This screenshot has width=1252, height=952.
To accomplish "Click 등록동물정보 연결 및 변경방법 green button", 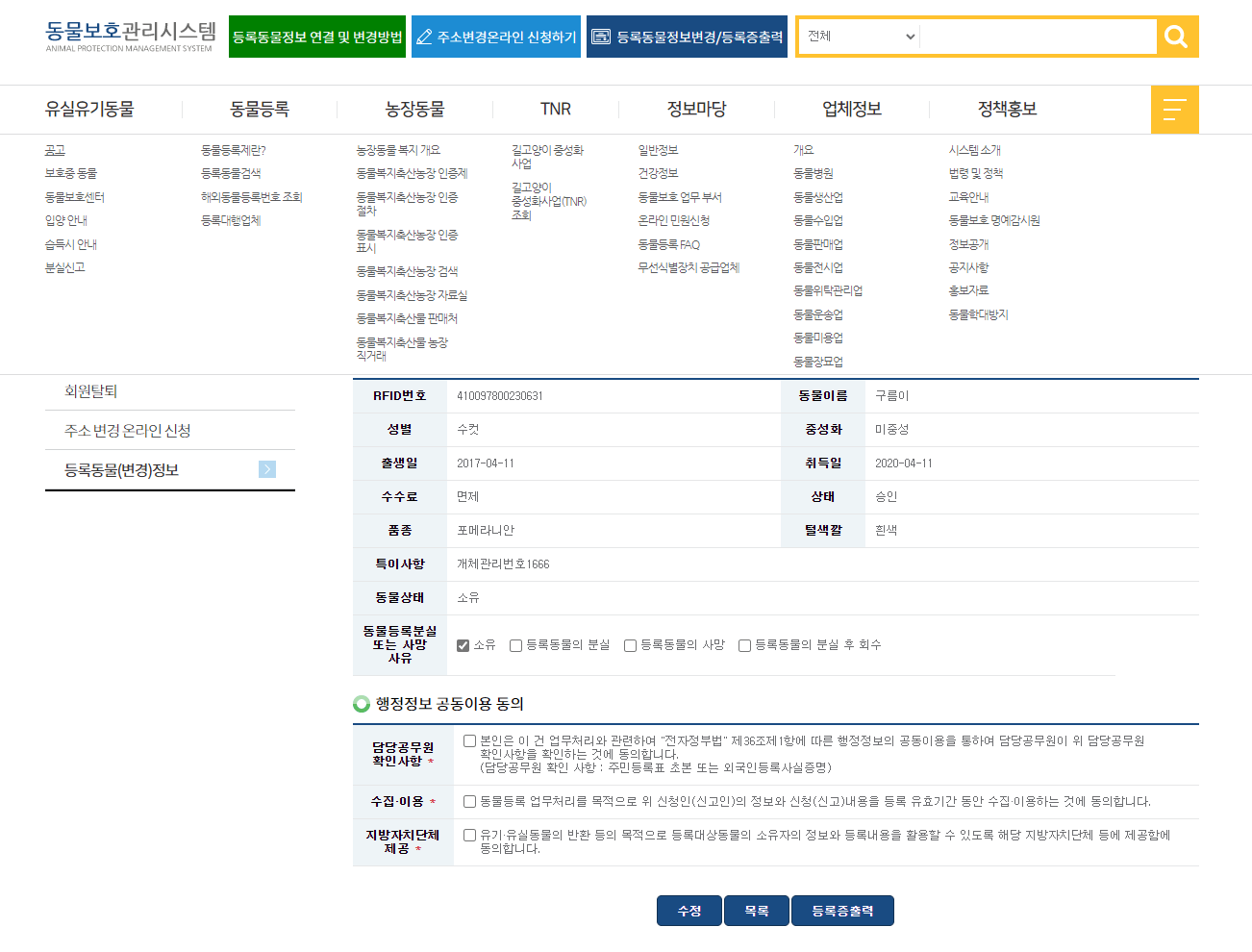I will click(317, 37).
